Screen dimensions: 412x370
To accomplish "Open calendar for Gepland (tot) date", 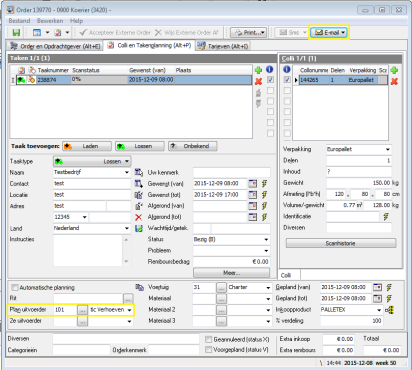I will (x=377, y=298).
